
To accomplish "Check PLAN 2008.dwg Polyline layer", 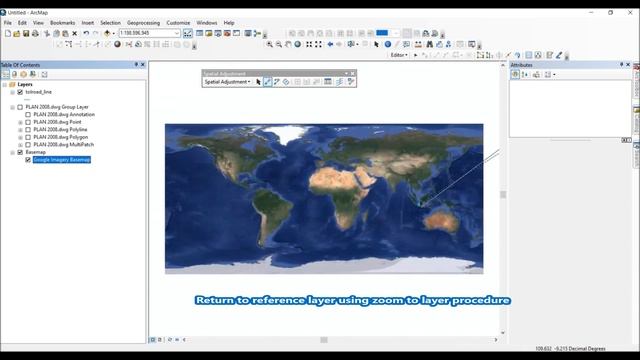I will [x=28, y=129].
